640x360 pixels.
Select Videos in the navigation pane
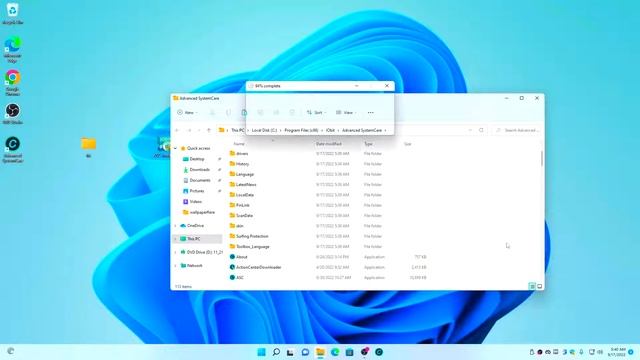tap(196, 202)
